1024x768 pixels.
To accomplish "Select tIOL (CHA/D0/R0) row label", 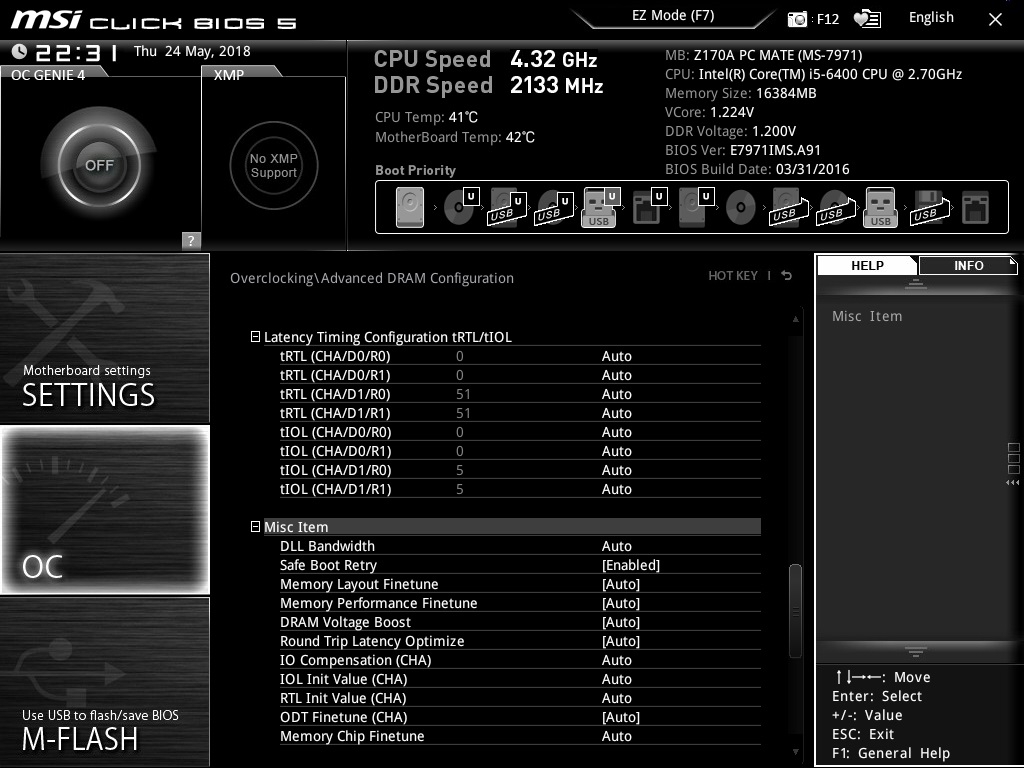I will [x=336, y=432].
